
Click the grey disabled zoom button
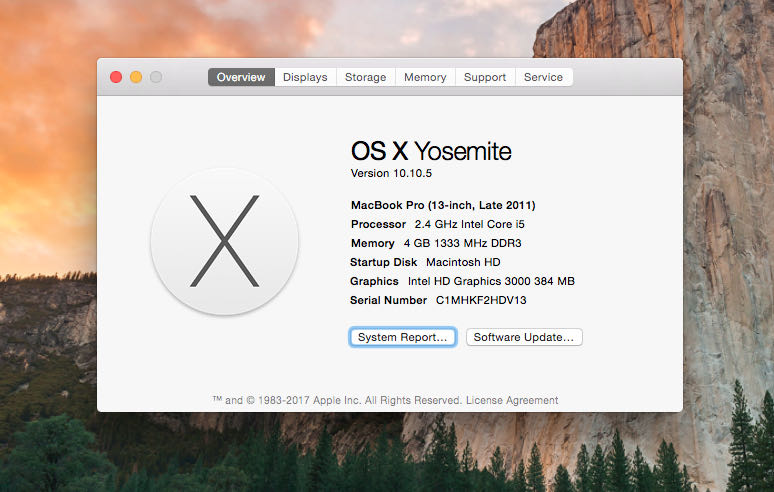pos(156,77)
